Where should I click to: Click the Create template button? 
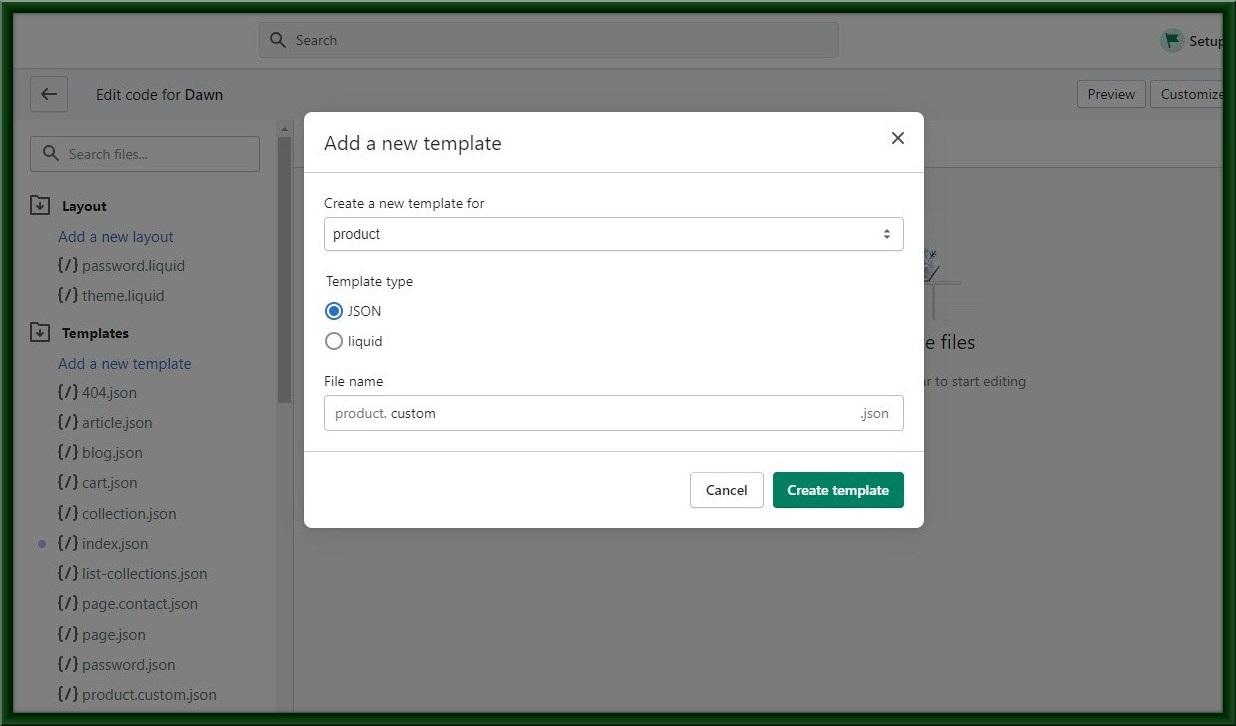point(838,490)
